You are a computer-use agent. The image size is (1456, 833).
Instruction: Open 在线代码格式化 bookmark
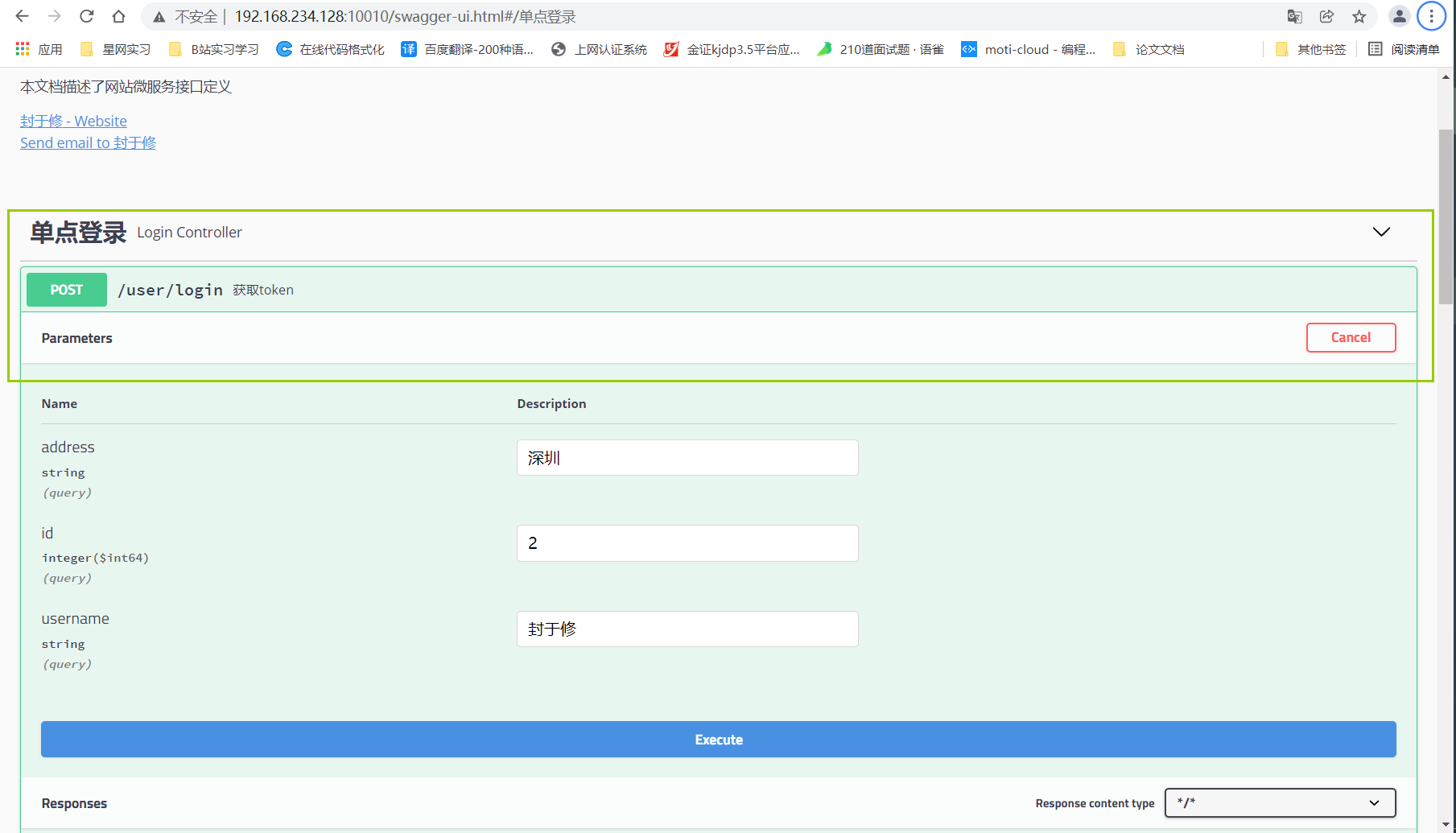tap(330, 49)
